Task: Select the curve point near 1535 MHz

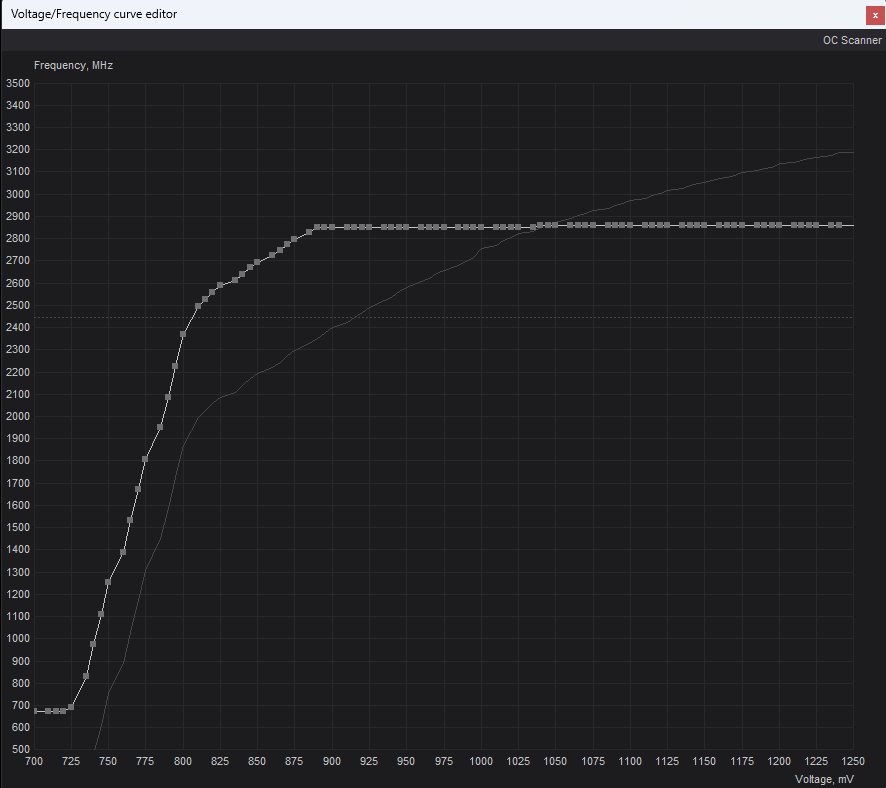Action: pyautogui.click(x=130, y=520)
